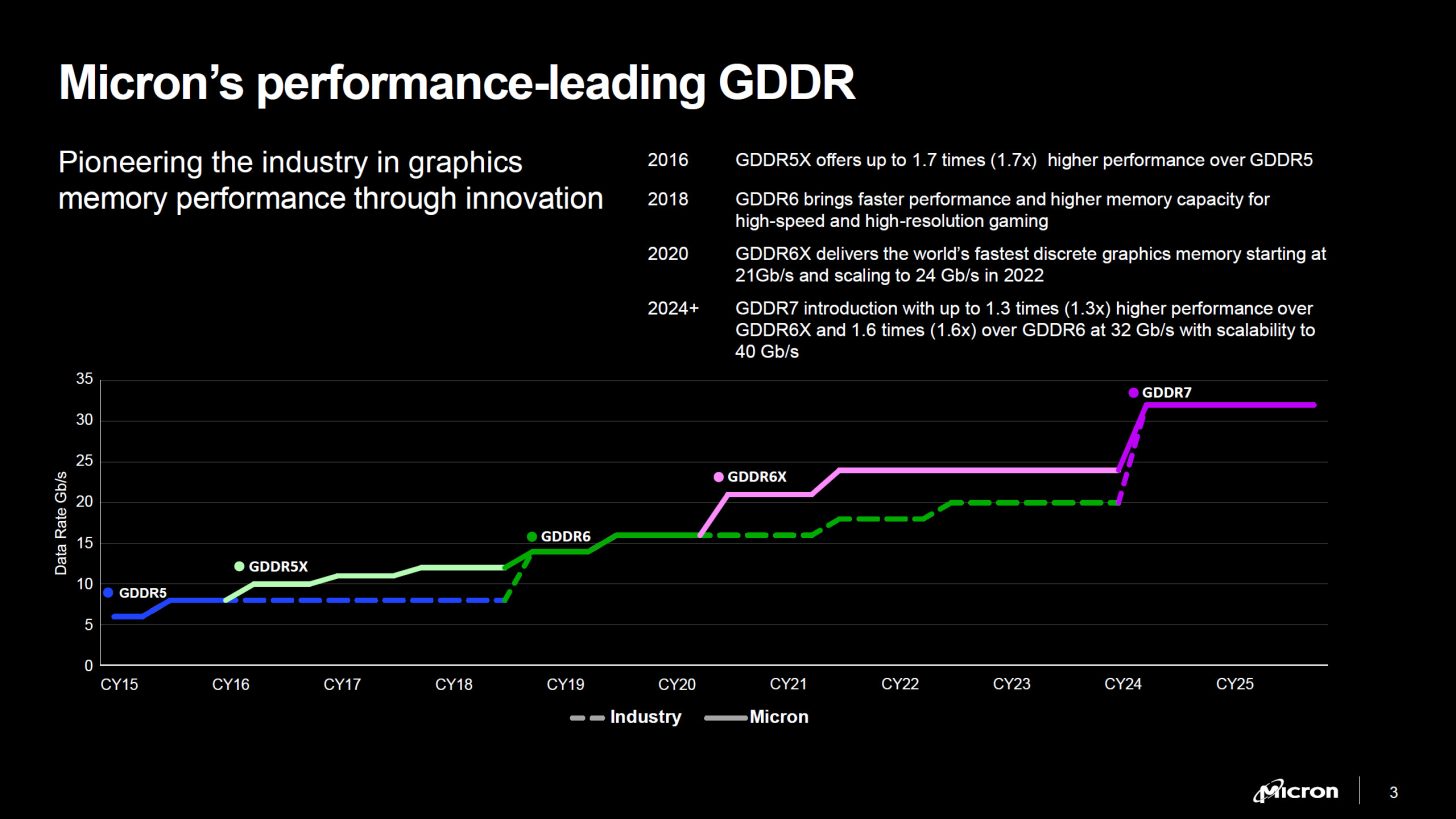The image size is (1456, 819).
Task: Click the y-axis value 15
Action: click(x=84, y=543)
